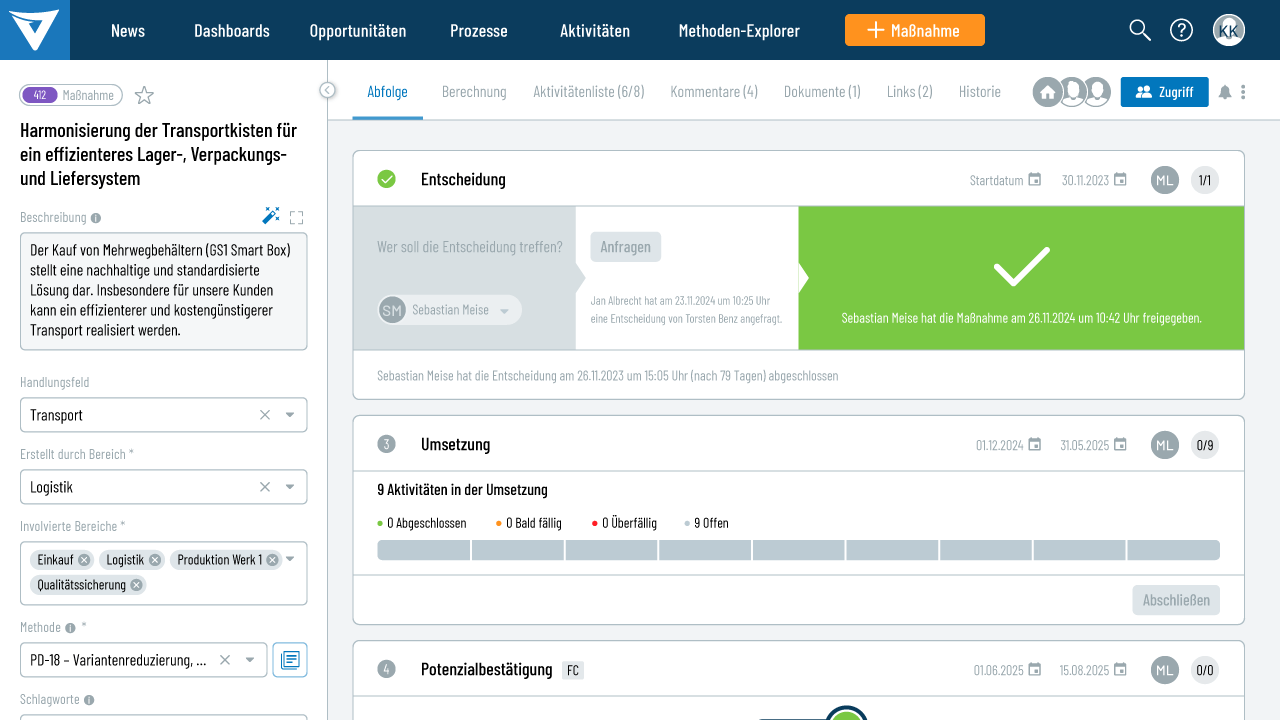The height and width of the screenshot is (720, 1280).
Task: Expand the Methode PD-18 dropdown
Action: pyautogui.click(x=249, y=660)
